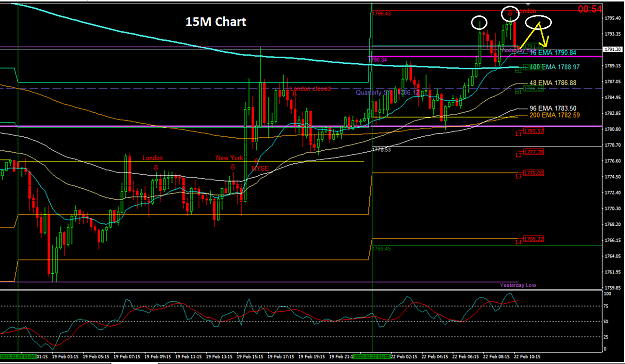Click the "22 Feb 10:15" time label
This screenshot has height=364, width=625.
click(x=527, y=356)
